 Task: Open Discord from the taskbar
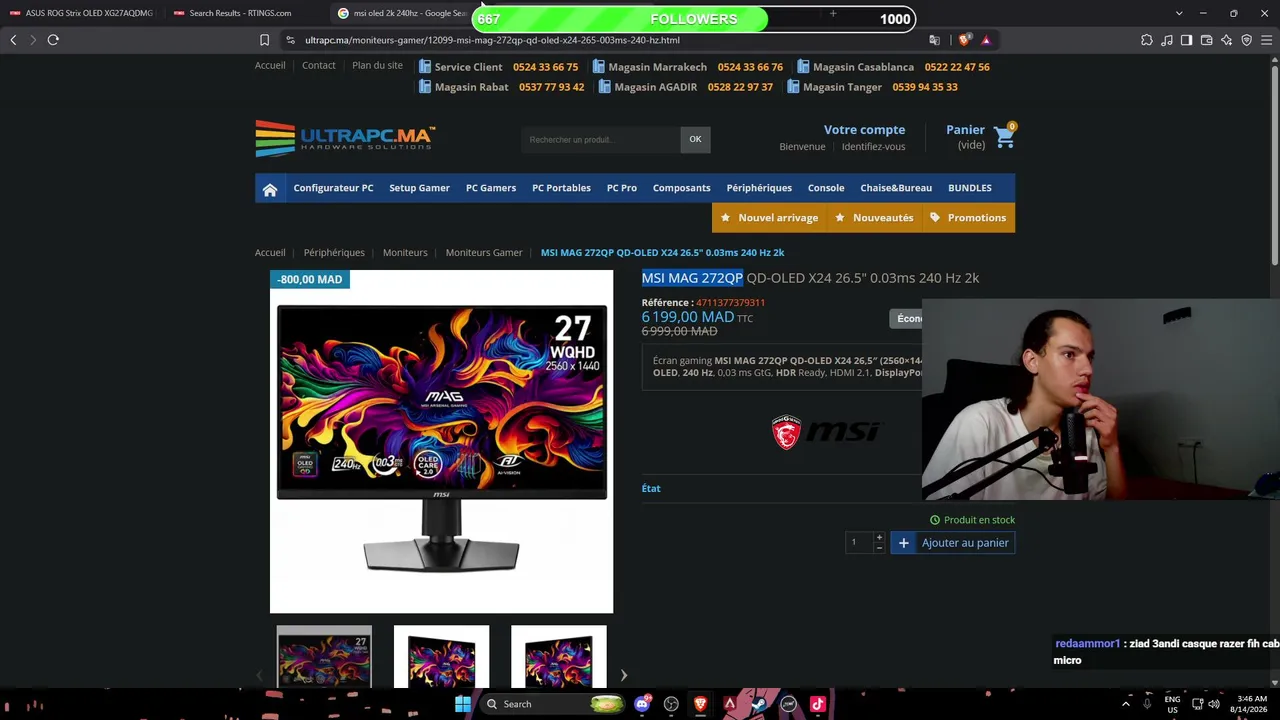642,704
